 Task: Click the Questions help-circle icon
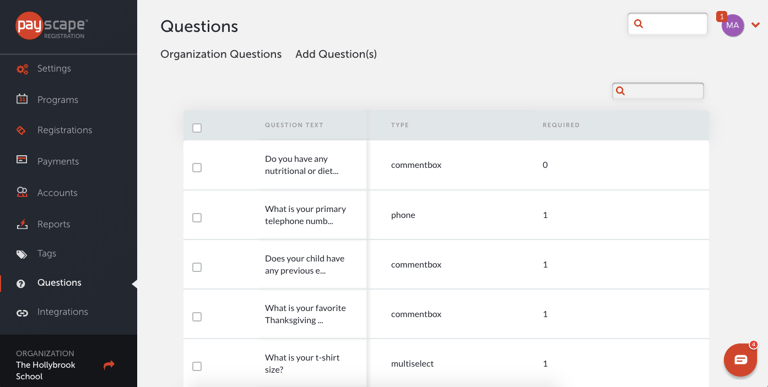click(x=21, y=283)
